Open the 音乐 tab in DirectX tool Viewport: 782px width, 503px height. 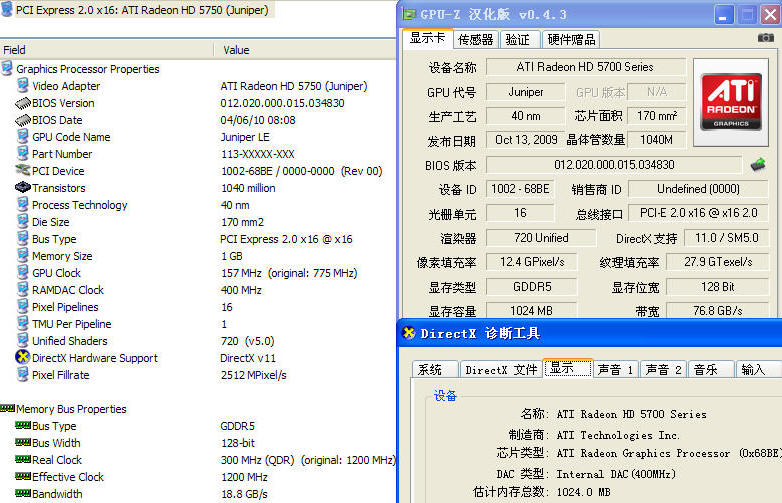[x=710, y=369]
